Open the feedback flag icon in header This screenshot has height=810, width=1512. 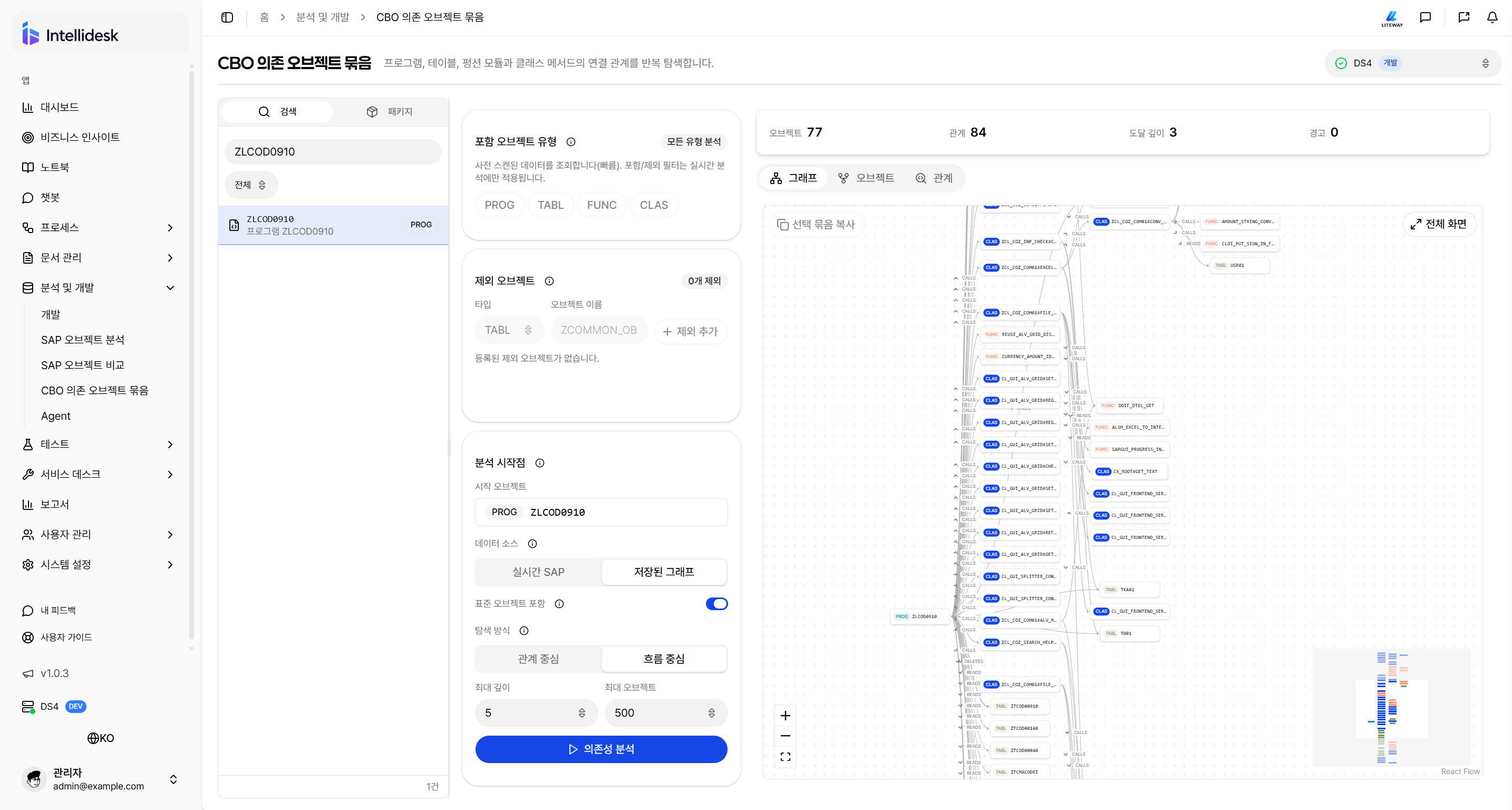[1464, 17]
